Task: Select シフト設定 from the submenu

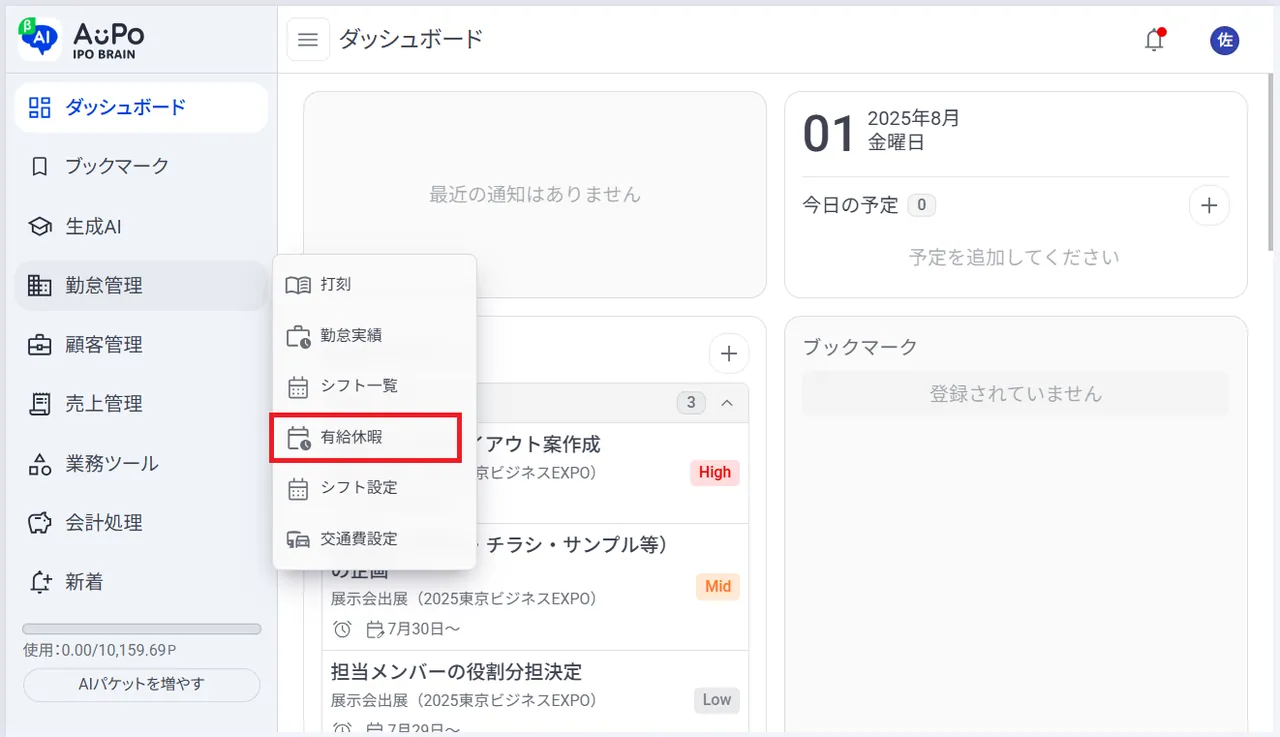Action: tap(374, 488)
